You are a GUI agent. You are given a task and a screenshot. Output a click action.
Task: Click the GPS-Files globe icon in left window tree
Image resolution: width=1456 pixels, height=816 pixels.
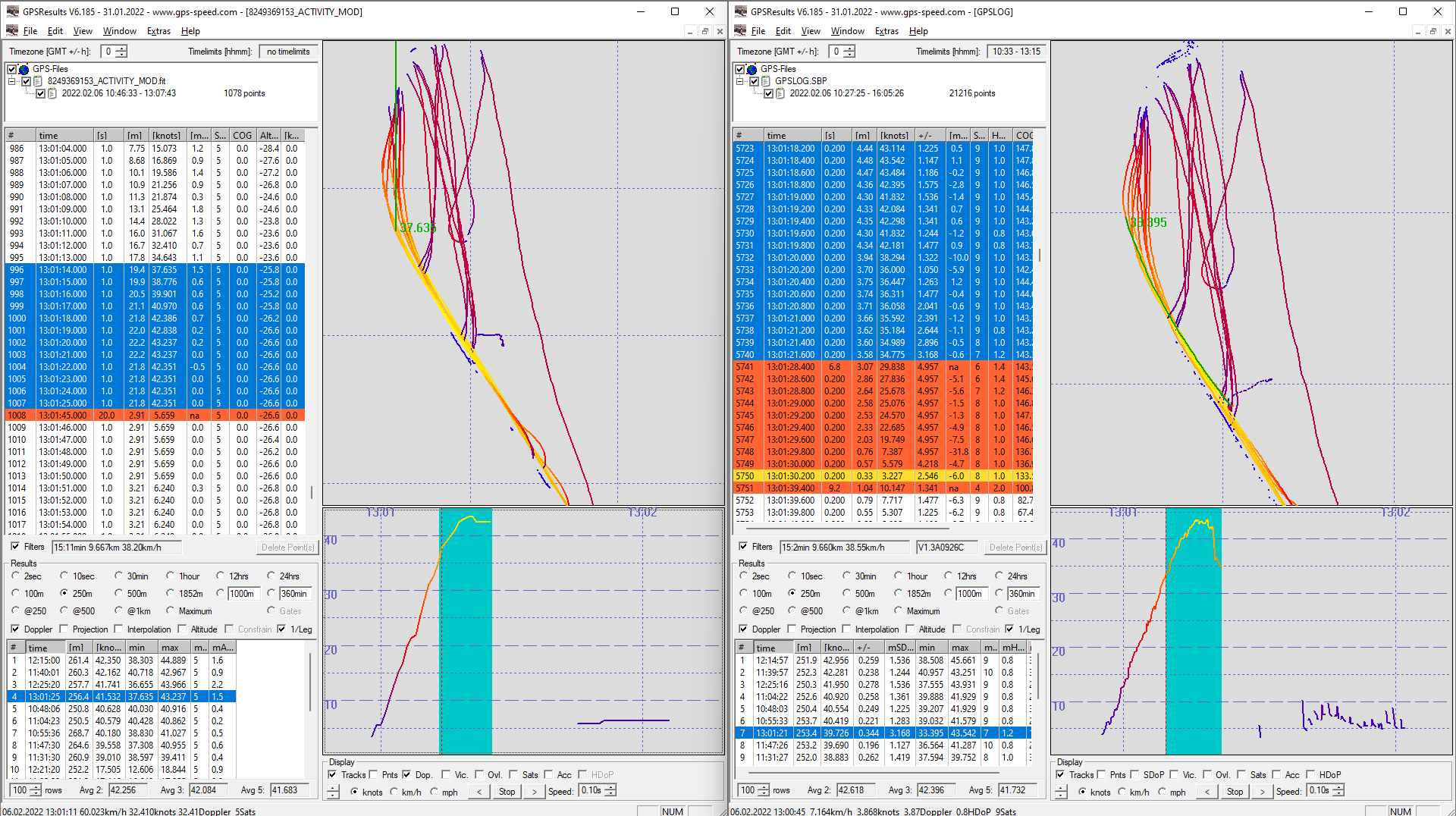point(24,69)
